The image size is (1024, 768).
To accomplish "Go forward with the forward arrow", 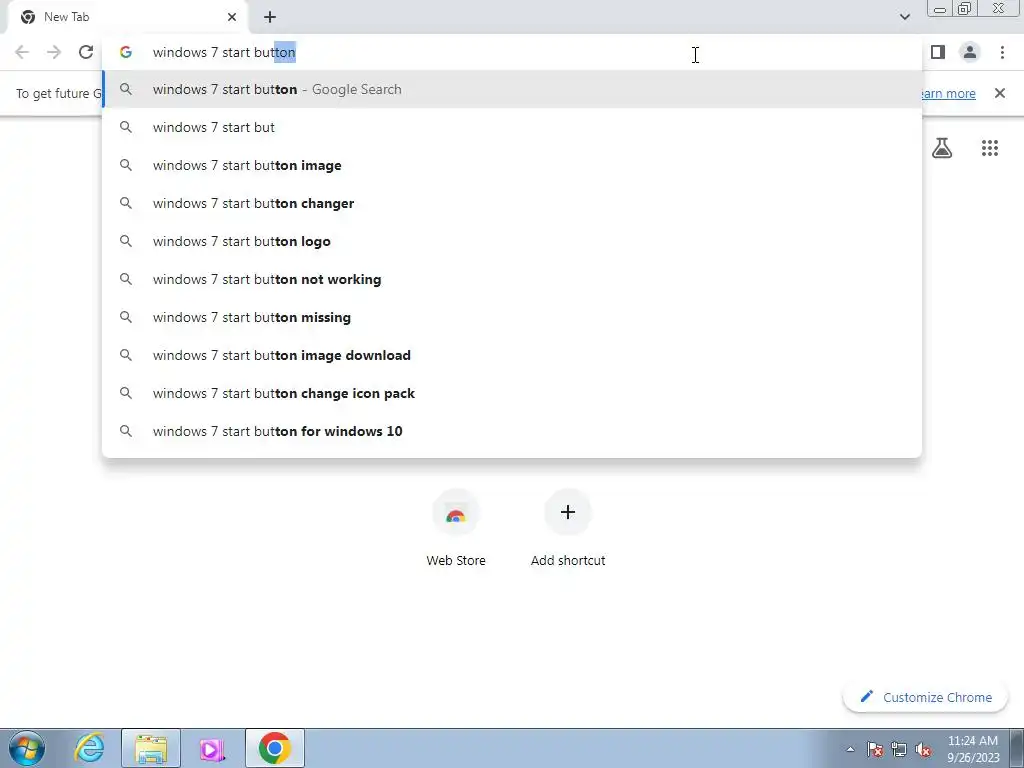I will click(54, 52).
